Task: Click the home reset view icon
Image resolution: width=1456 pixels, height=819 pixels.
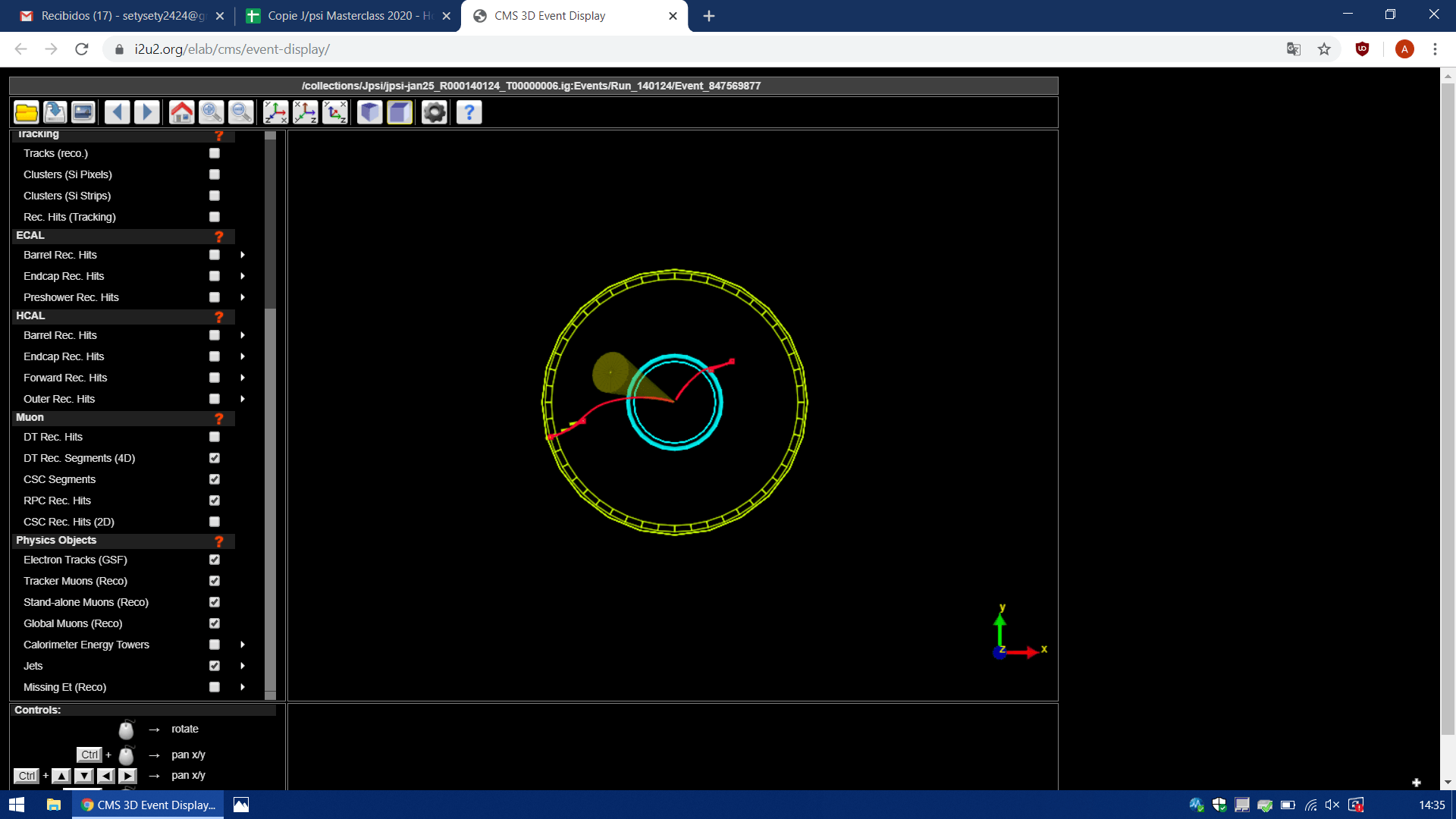Action: tap(182, 112)
